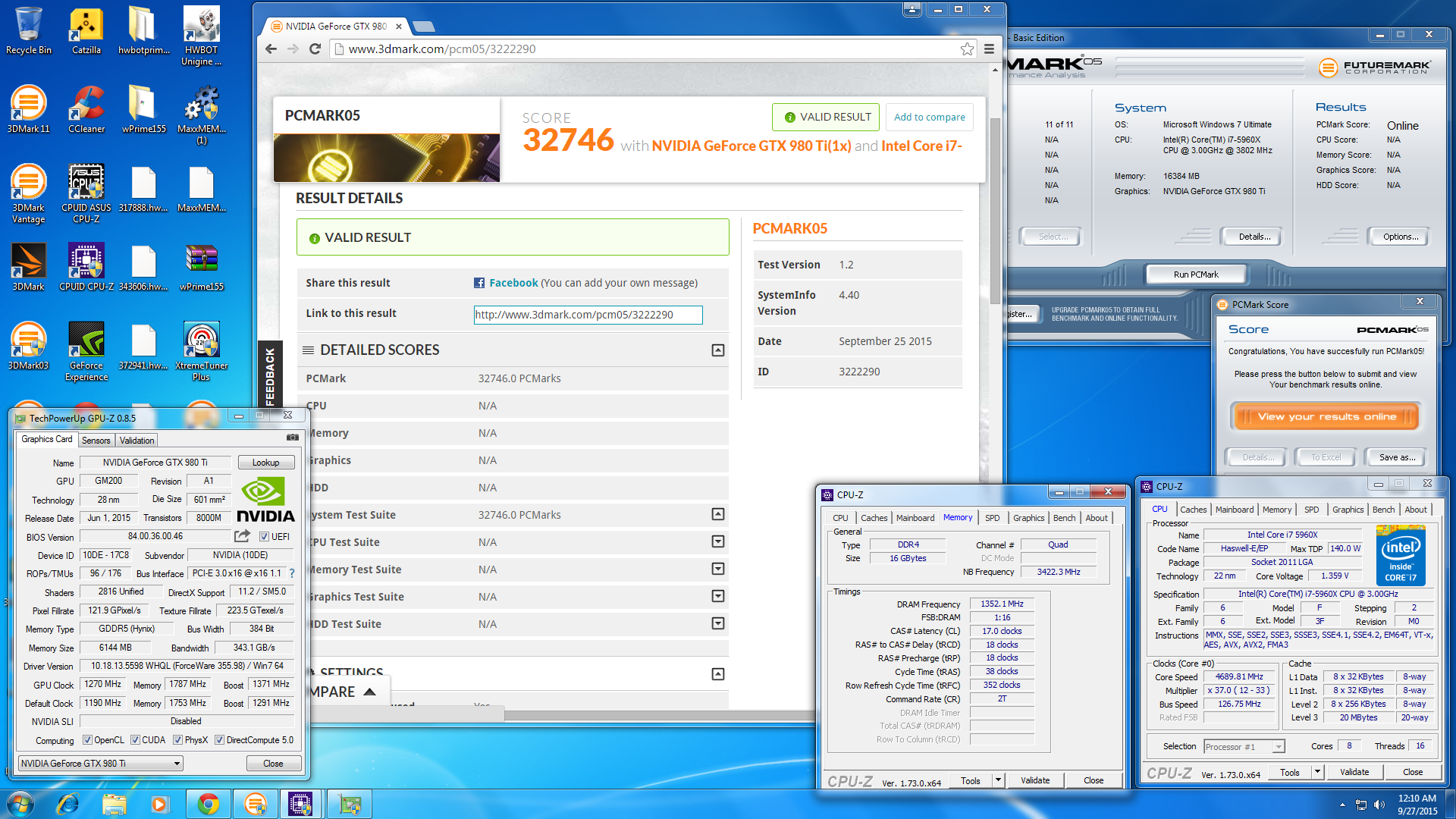The image size is (1456, 819).
Task: Open Windows Start button
Action: 20,804
